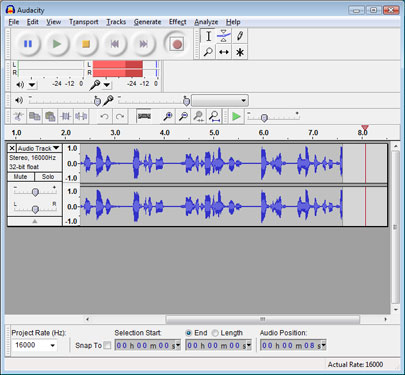Viewport: 405px width, 375px height.
Task: Zoom in on the waveform
Action: click(x=168, y=116)
